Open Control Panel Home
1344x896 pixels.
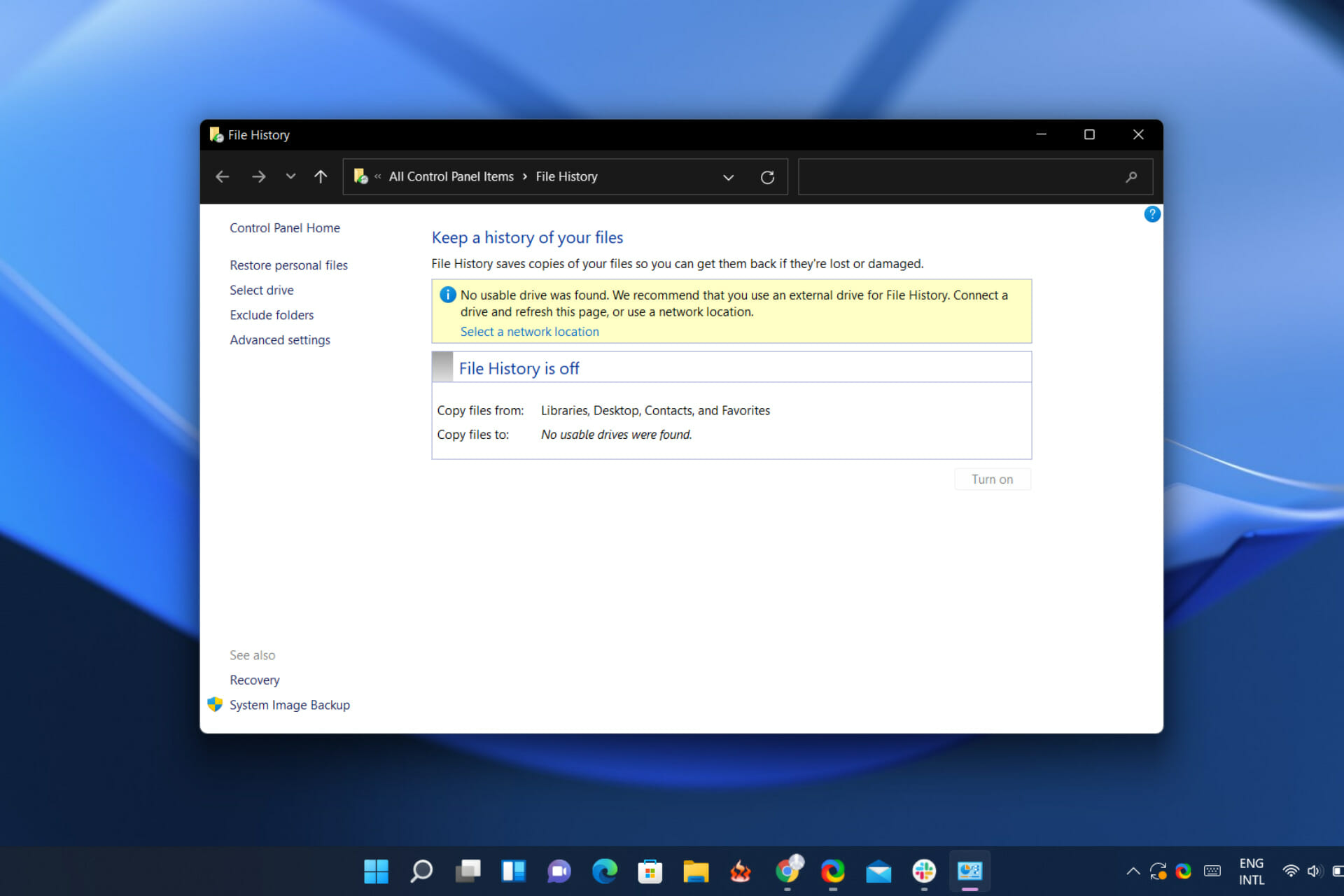[285, 228]
